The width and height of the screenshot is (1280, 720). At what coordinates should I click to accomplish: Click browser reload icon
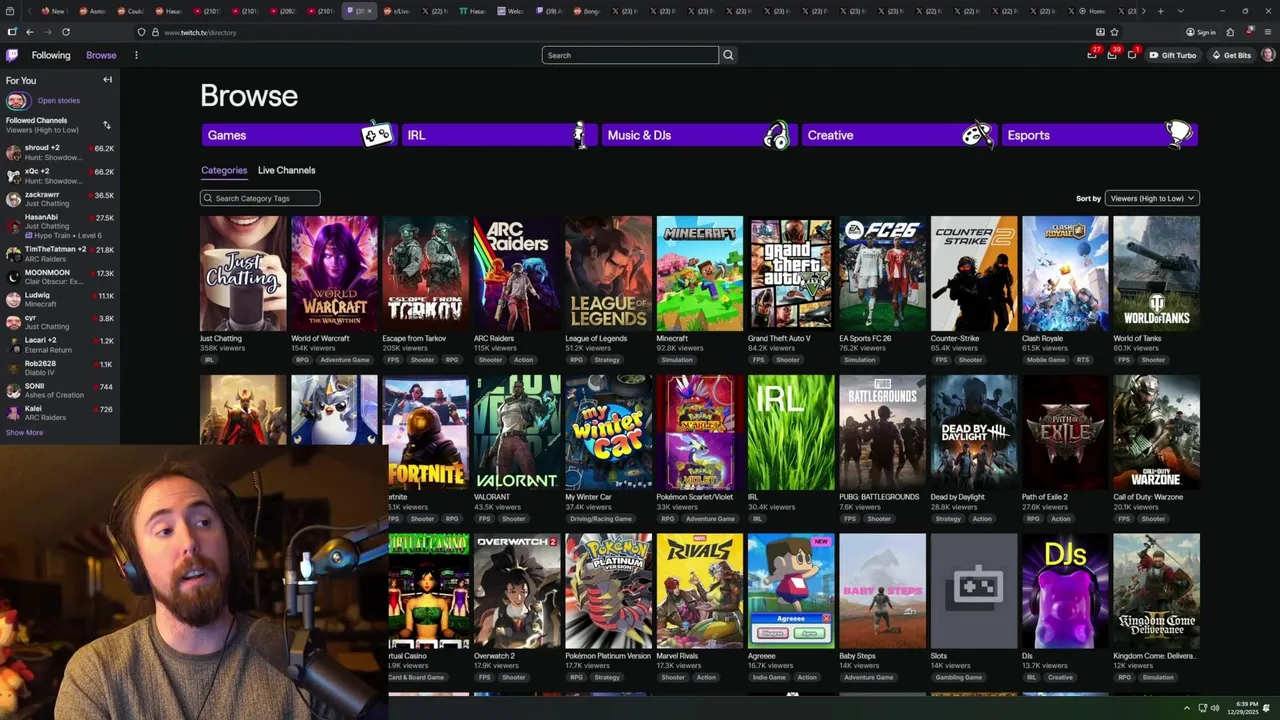coord(66,32)
